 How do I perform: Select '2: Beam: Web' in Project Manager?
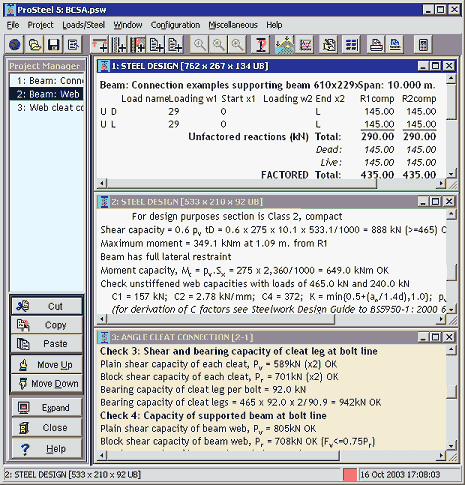pyautogui.click(x=47, y=94)
